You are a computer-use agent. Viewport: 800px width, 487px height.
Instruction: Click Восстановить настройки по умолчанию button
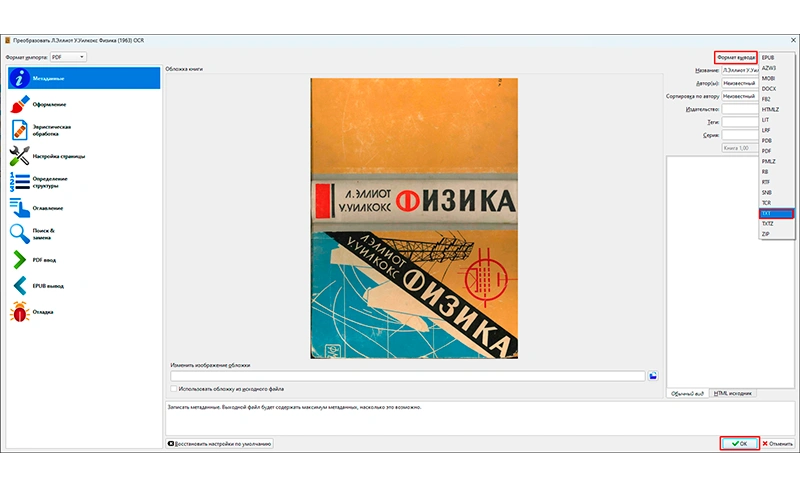coord(219,444)
